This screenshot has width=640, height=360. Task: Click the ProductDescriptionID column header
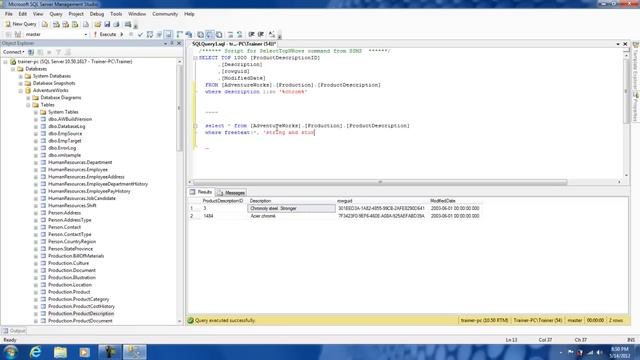223,201
